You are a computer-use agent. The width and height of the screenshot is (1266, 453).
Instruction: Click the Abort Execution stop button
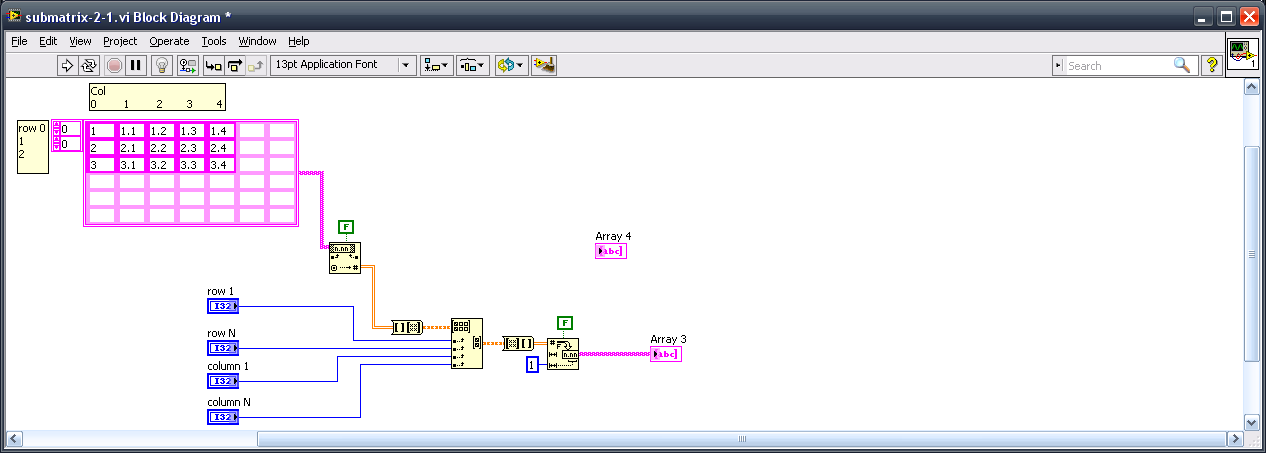114,65
